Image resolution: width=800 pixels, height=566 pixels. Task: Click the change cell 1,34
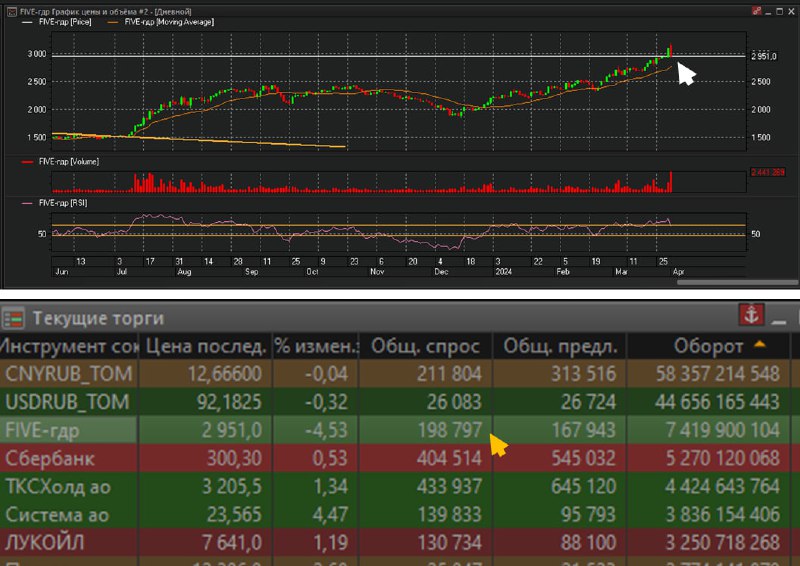click(316, 486)
